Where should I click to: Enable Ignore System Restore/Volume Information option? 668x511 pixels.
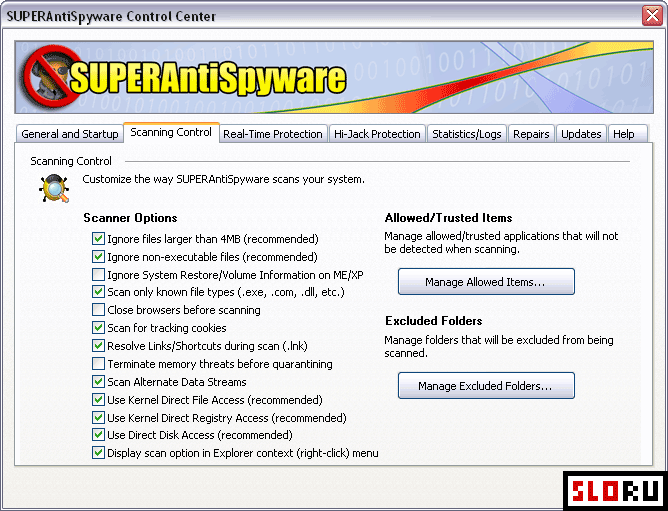tap(98, 274)
